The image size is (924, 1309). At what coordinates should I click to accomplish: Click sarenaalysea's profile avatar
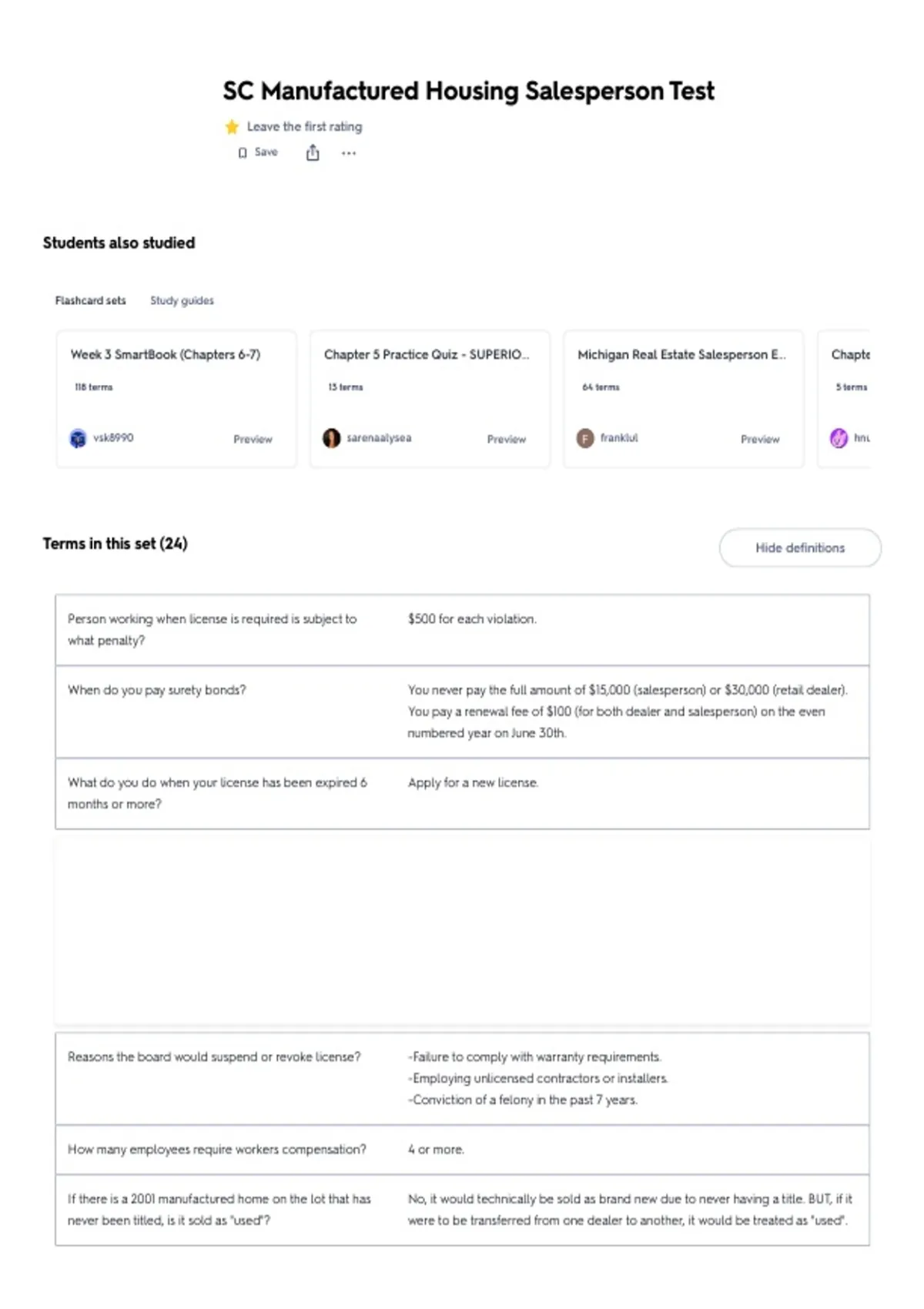[x=331, y=438]
